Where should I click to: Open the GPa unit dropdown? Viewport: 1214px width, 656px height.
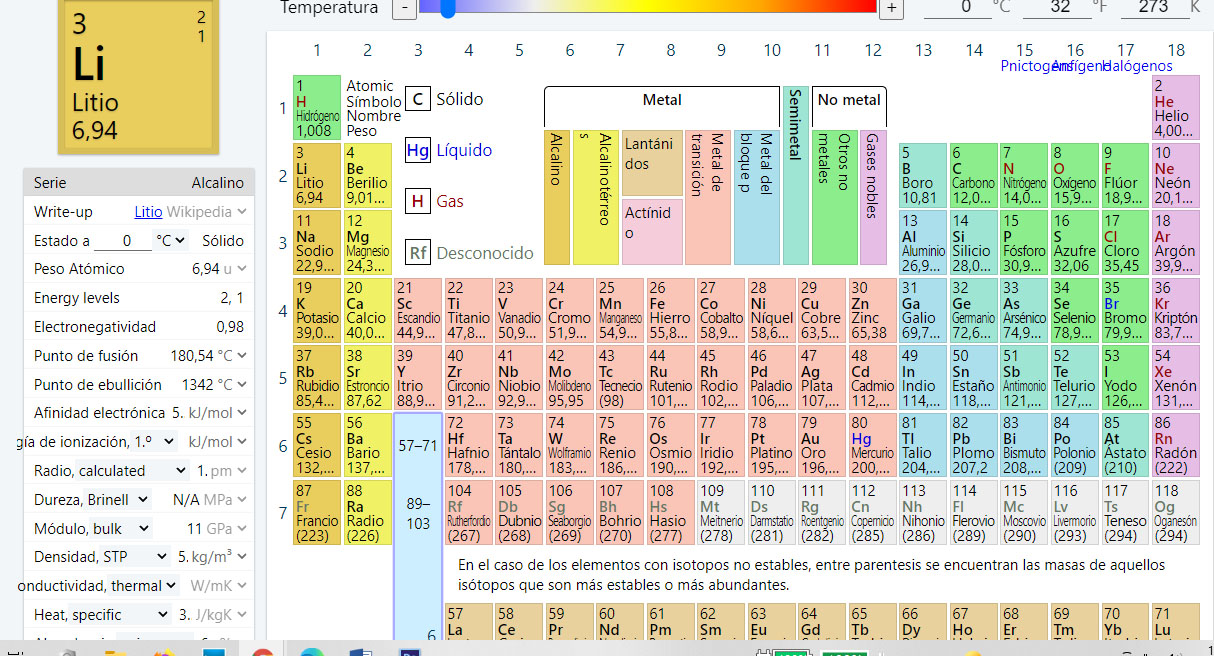pos(228,528)
